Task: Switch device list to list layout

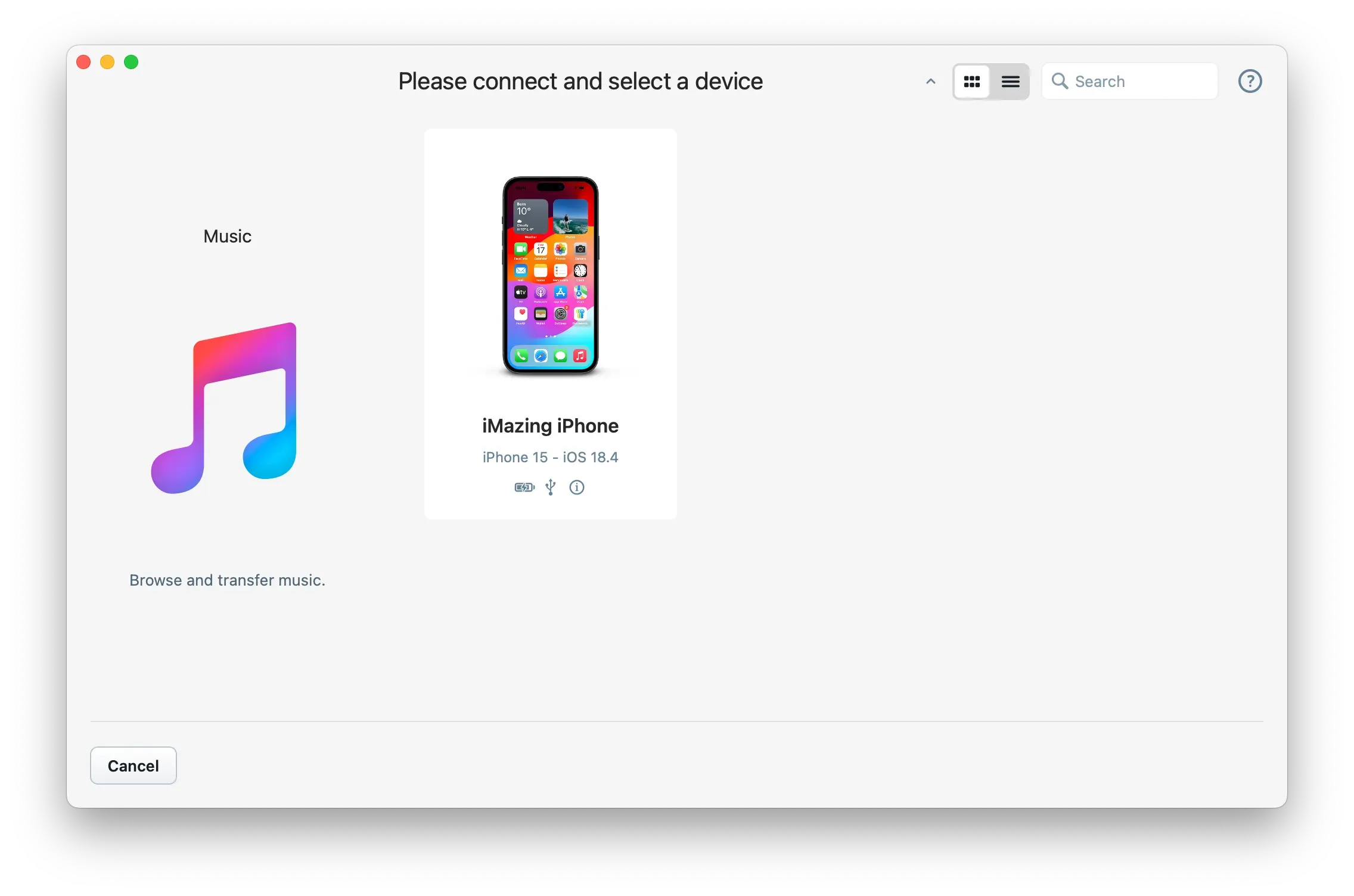Action: (x=1011, y=81)
